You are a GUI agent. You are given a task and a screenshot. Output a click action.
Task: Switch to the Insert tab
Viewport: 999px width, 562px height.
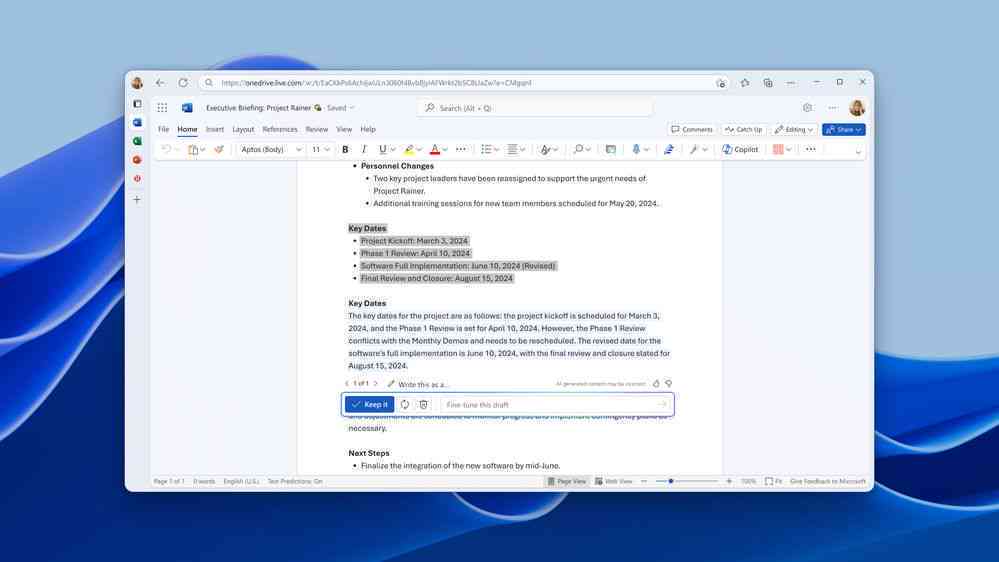(215, 129)
